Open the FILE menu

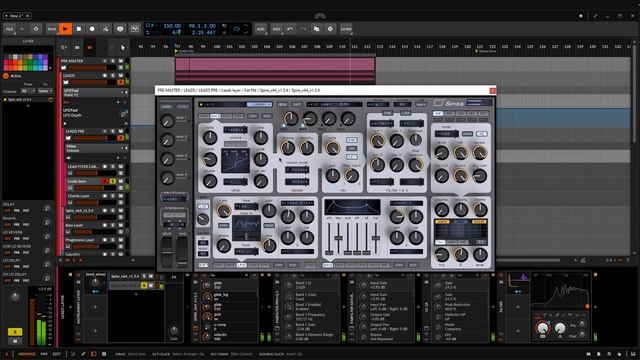[x=9, y=29]
